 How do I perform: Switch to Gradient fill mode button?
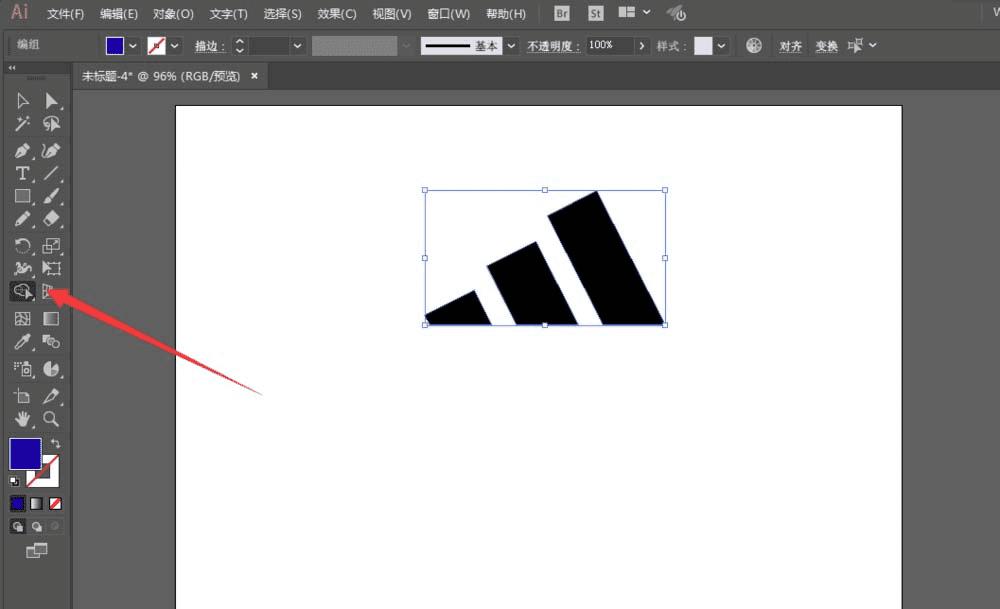coord(37,503)
